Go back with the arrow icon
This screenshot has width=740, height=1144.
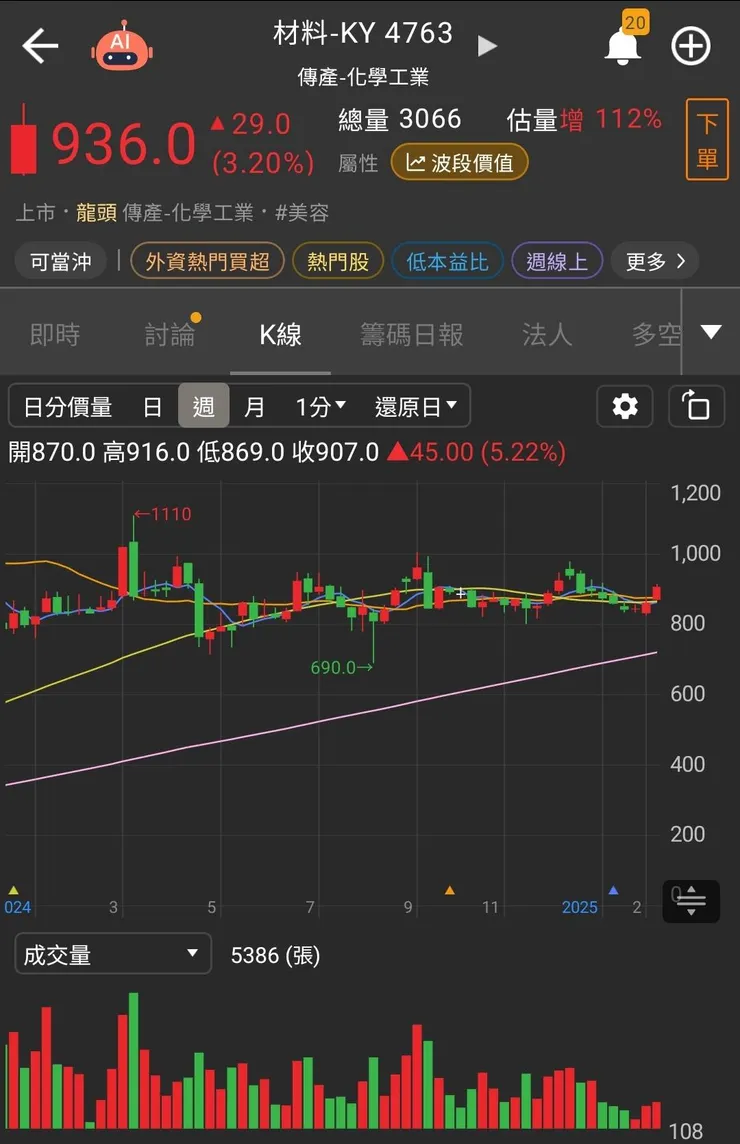pyautogui.click(x=40, y=46)
